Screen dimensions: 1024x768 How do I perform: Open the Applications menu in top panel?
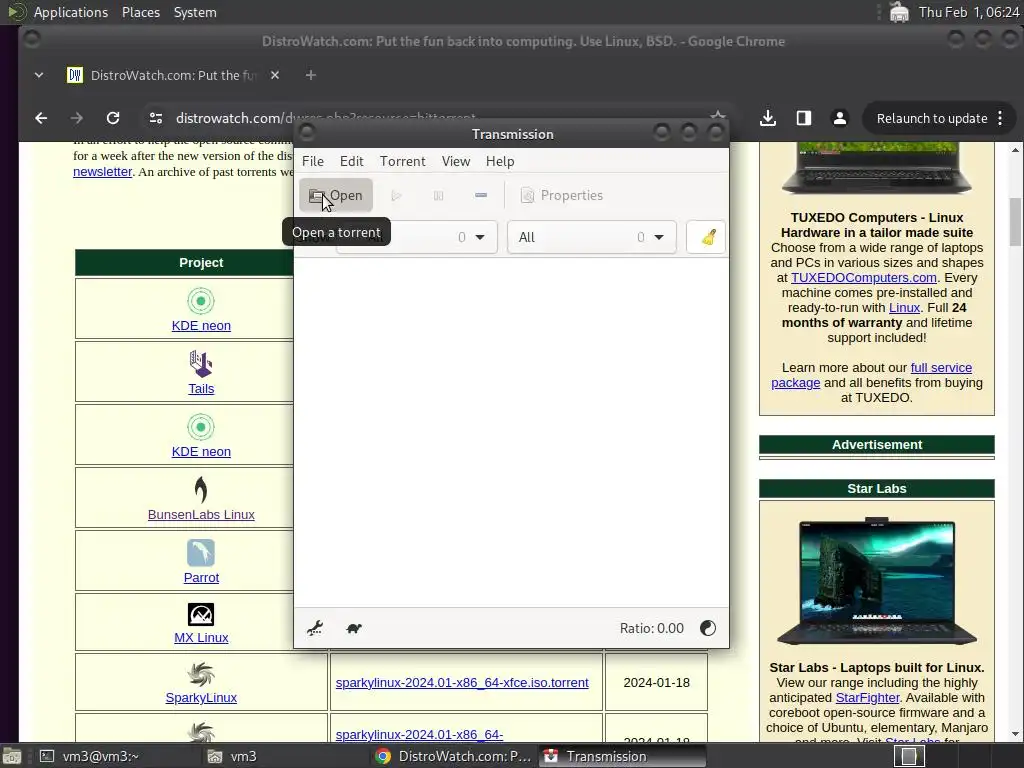point(71,12)
